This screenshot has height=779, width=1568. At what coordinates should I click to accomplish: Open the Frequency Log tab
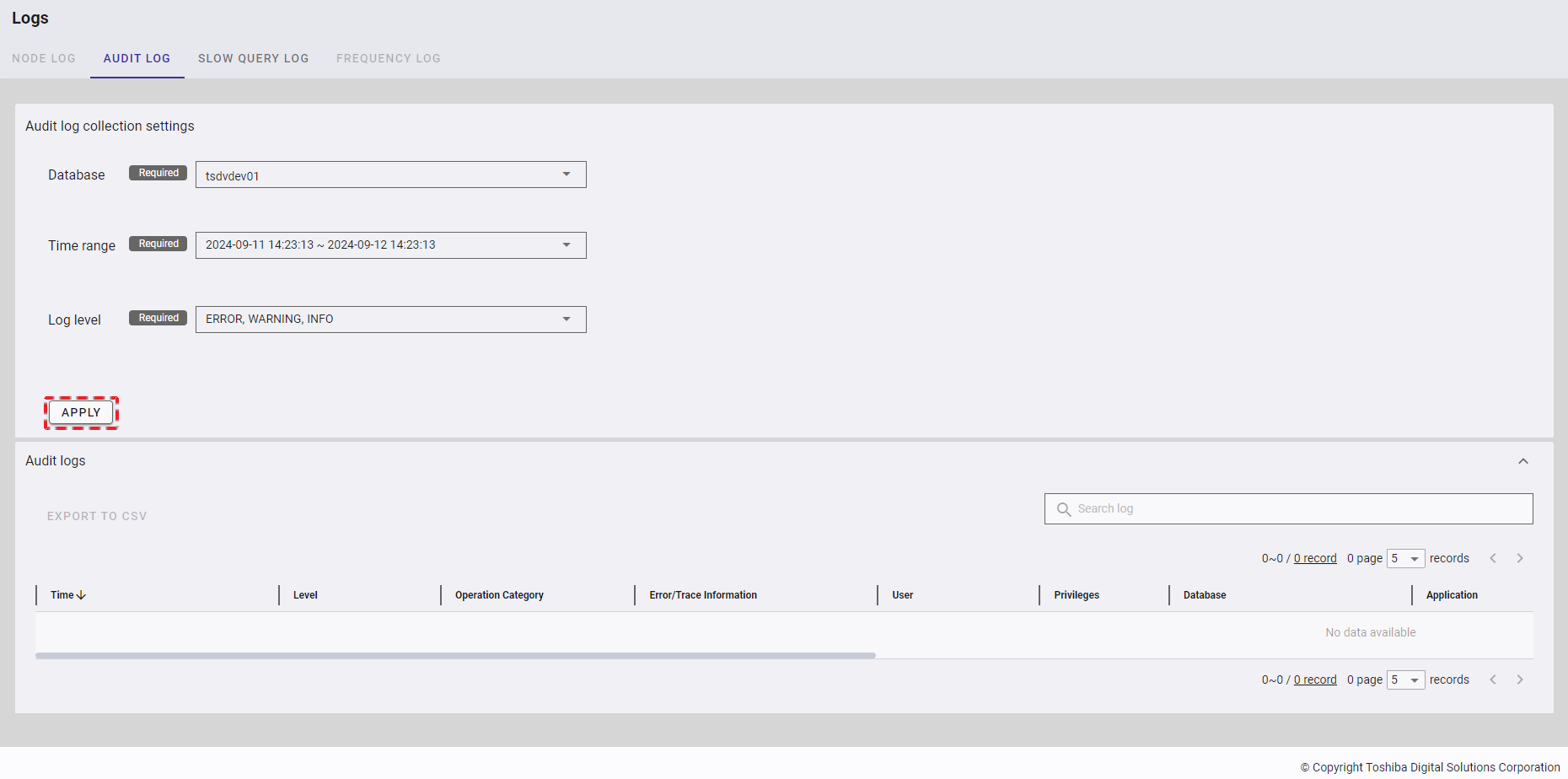(388, 58)
